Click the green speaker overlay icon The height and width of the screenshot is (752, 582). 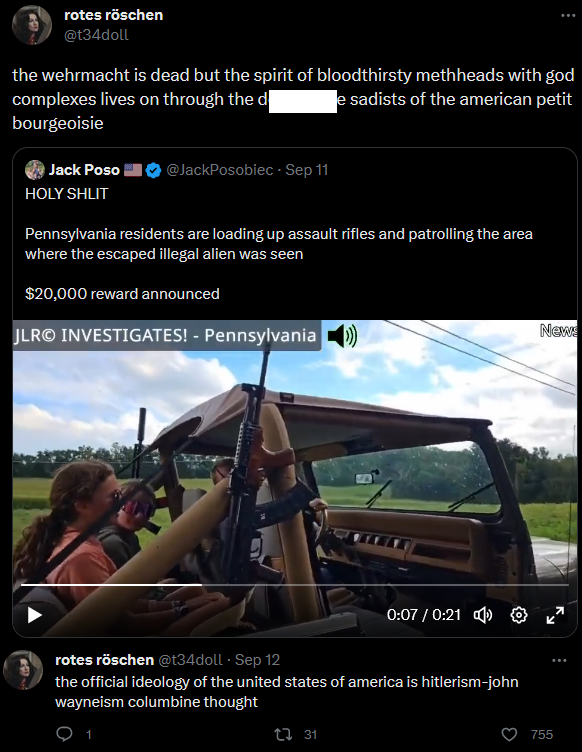(342, 336)
